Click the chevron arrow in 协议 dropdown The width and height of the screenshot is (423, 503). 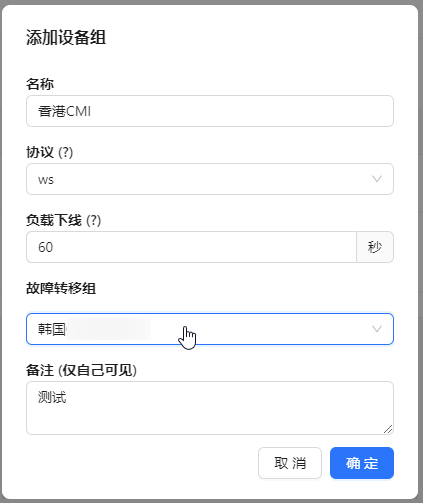click(377, 179)
